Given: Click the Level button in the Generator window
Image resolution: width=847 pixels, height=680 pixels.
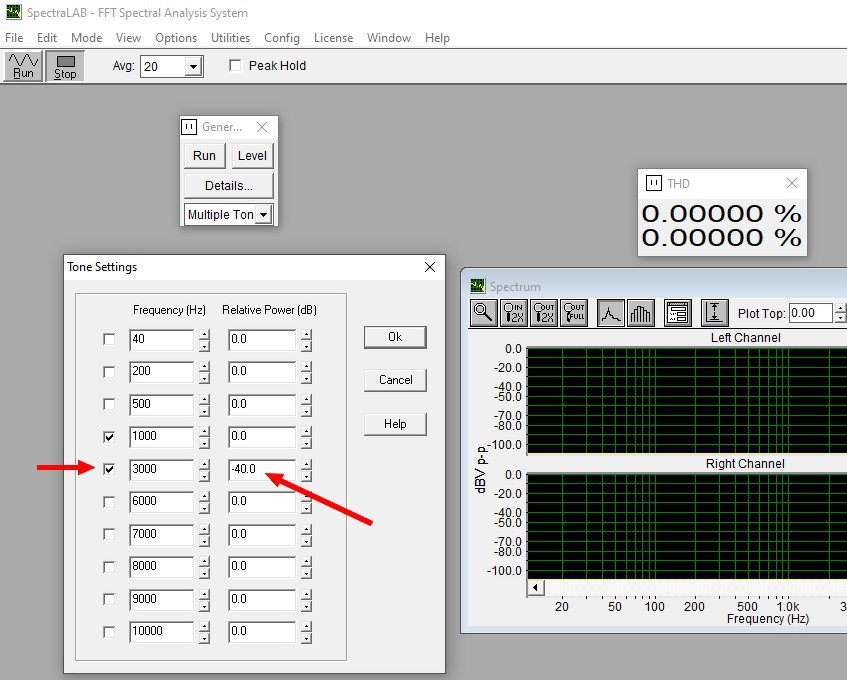Looking at the screenshot, I should pos(252,156).
